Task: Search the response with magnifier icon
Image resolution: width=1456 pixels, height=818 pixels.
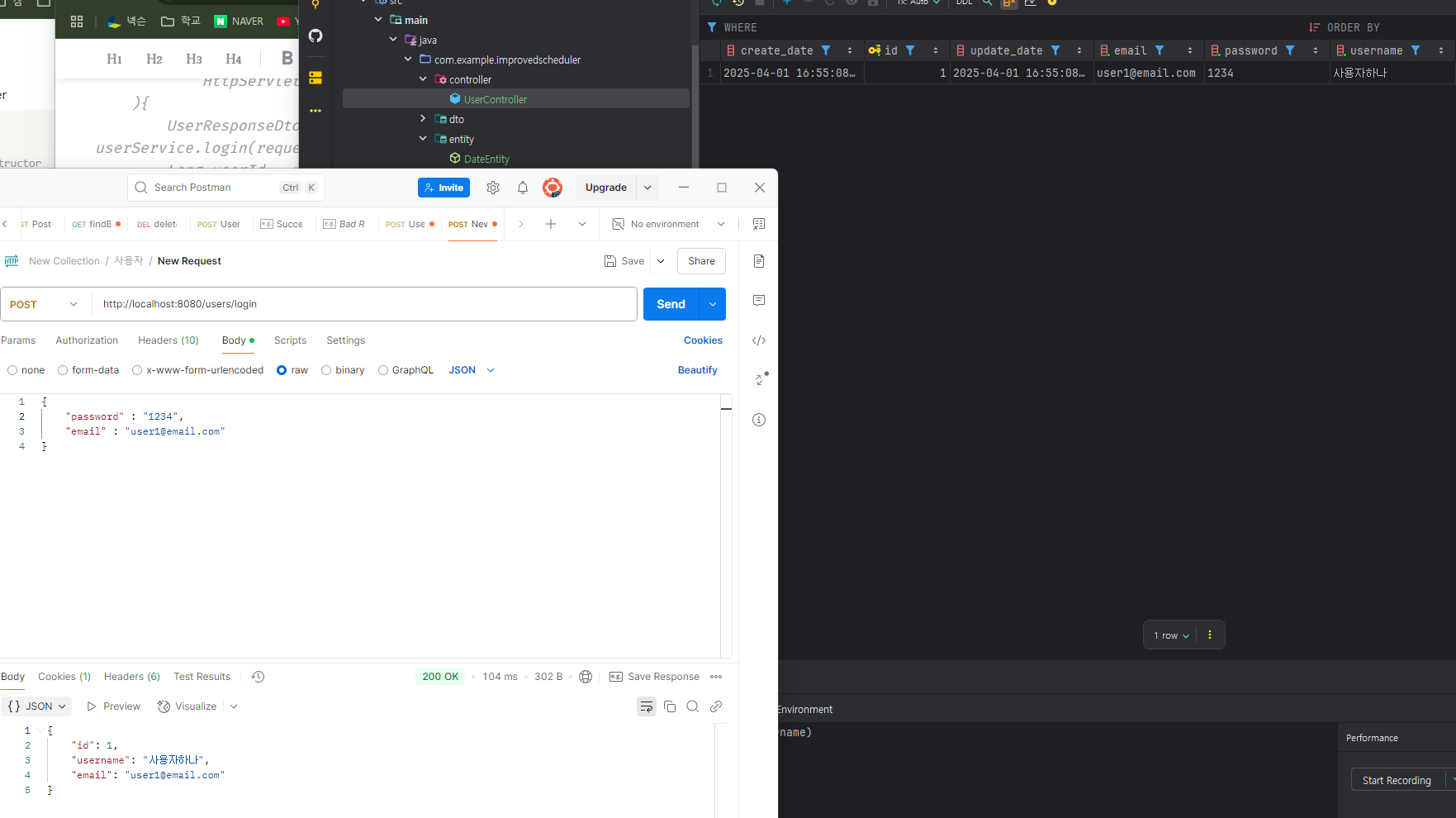Action: point(693,706)
